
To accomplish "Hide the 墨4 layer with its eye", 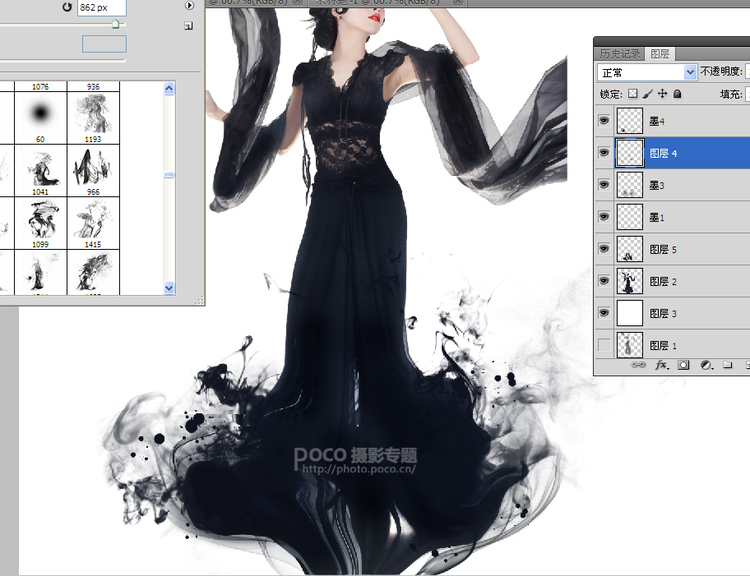I will point(604,120).
